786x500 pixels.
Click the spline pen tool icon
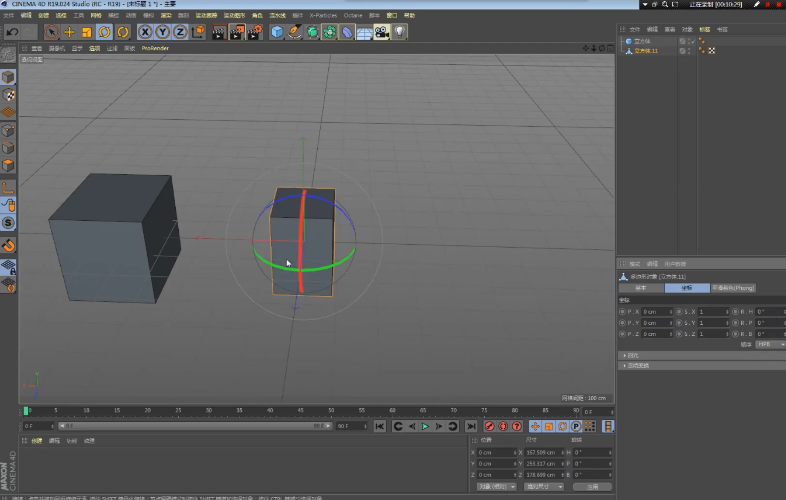coord(295,32)
